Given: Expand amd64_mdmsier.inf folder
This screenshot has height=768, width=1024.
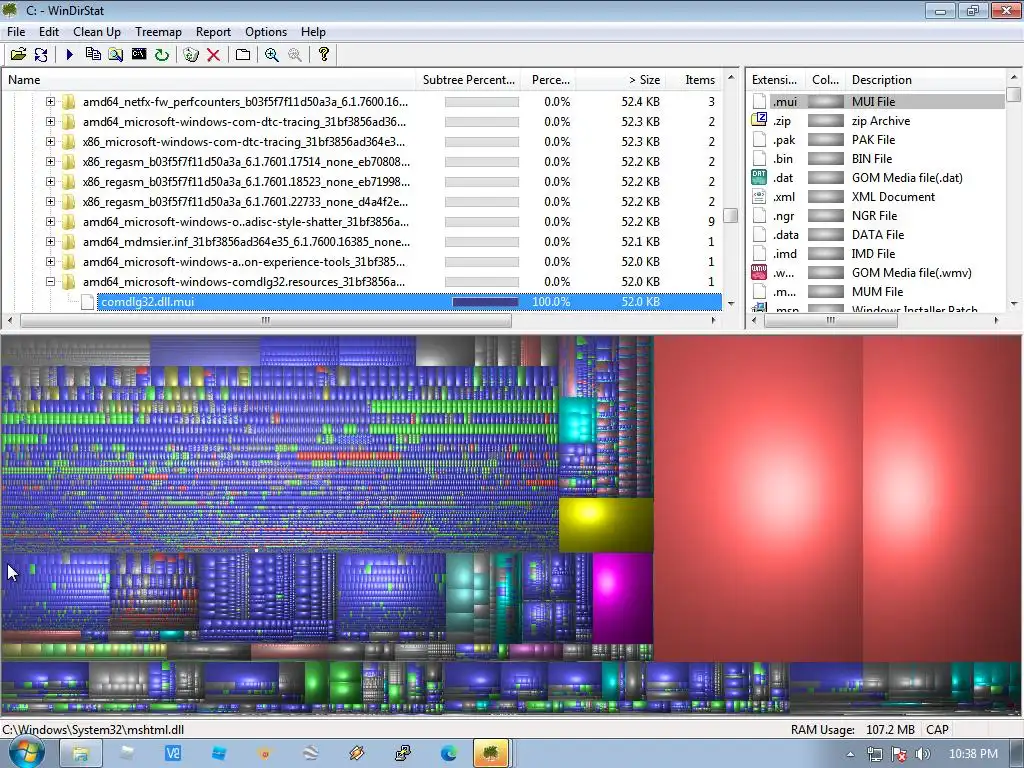Looking at the screenshot, I should (50, 242).
